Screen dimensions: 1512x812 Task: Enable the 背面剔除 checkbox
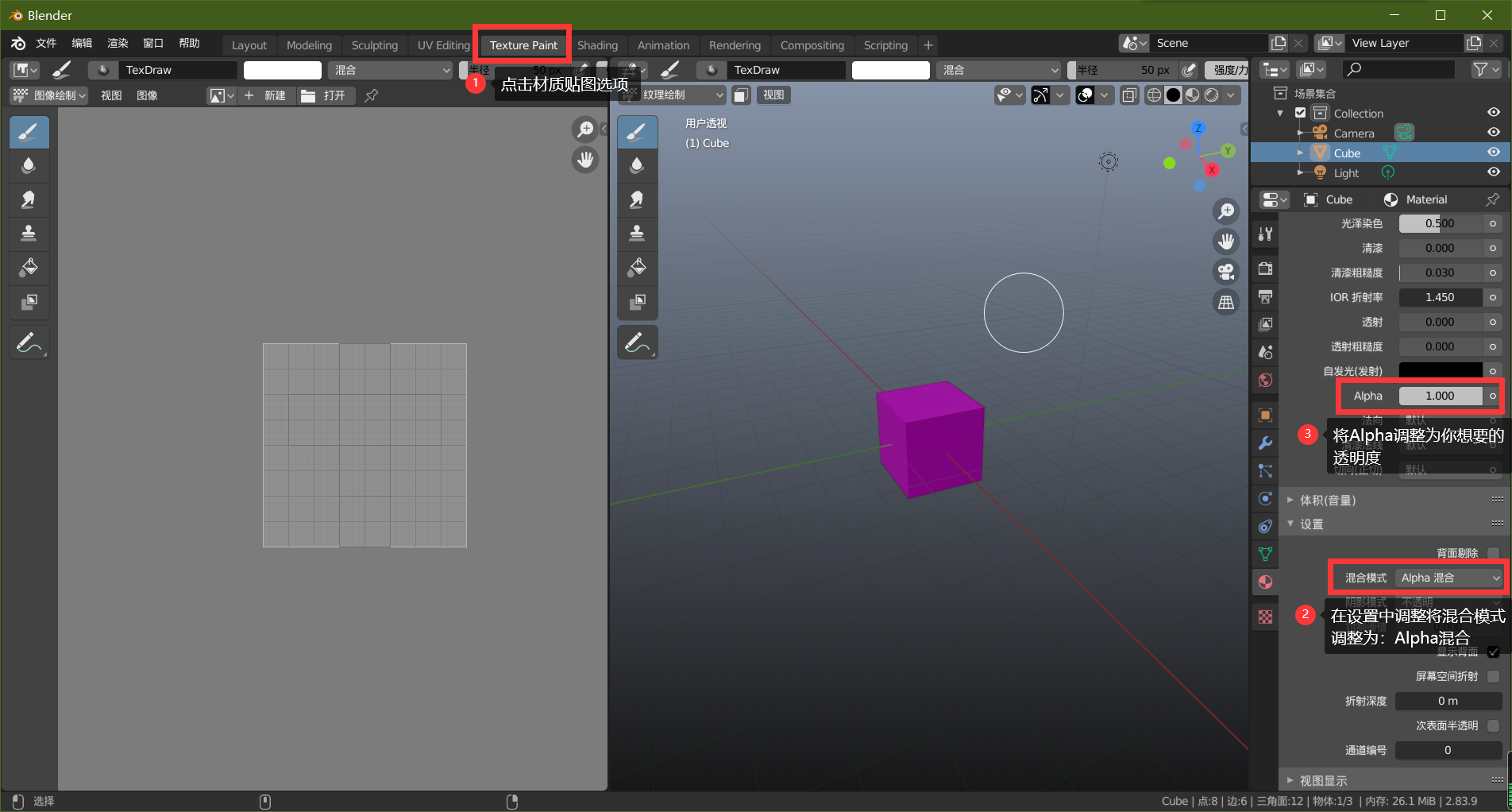[1494, 553]
